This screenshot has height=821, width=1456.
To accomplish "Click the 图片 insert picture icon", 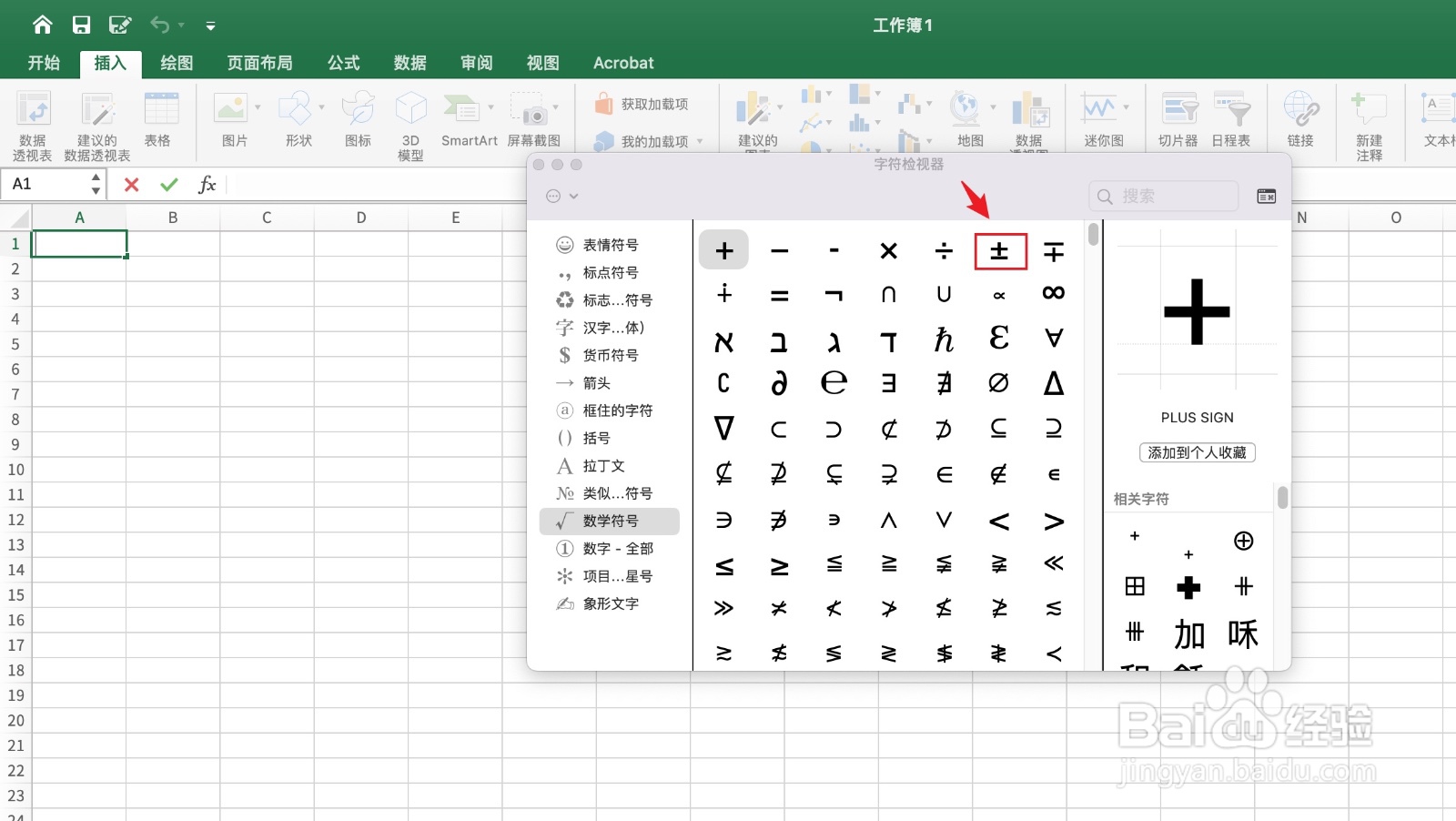I will [x=231, y=108].
